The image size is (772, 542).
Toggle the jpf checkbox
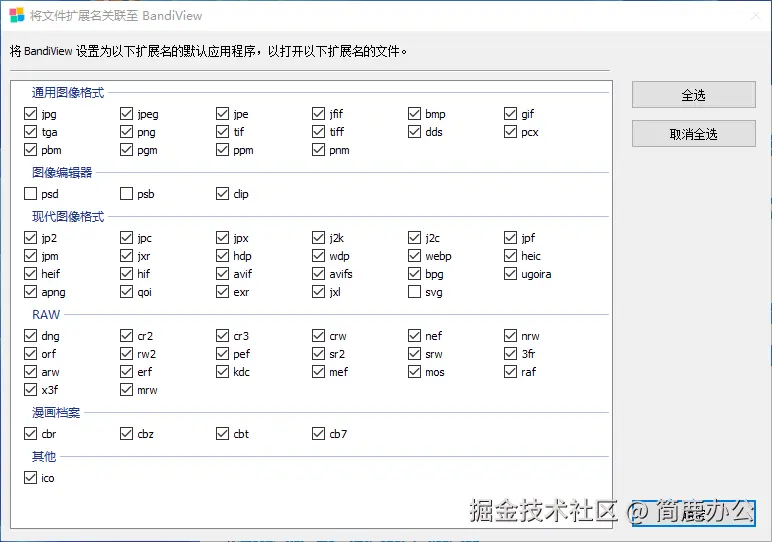click(x=511, y=238)
